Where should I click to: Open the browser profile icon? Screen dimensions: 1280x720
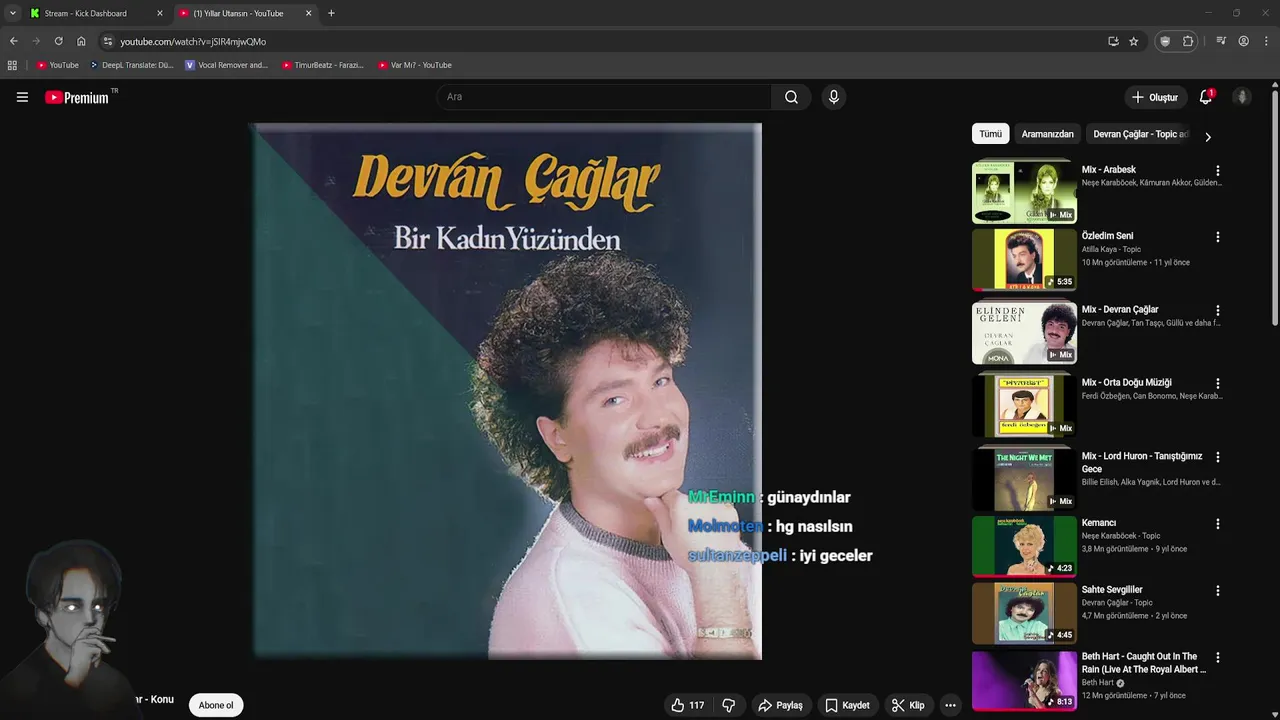[x=1243, y=41]
